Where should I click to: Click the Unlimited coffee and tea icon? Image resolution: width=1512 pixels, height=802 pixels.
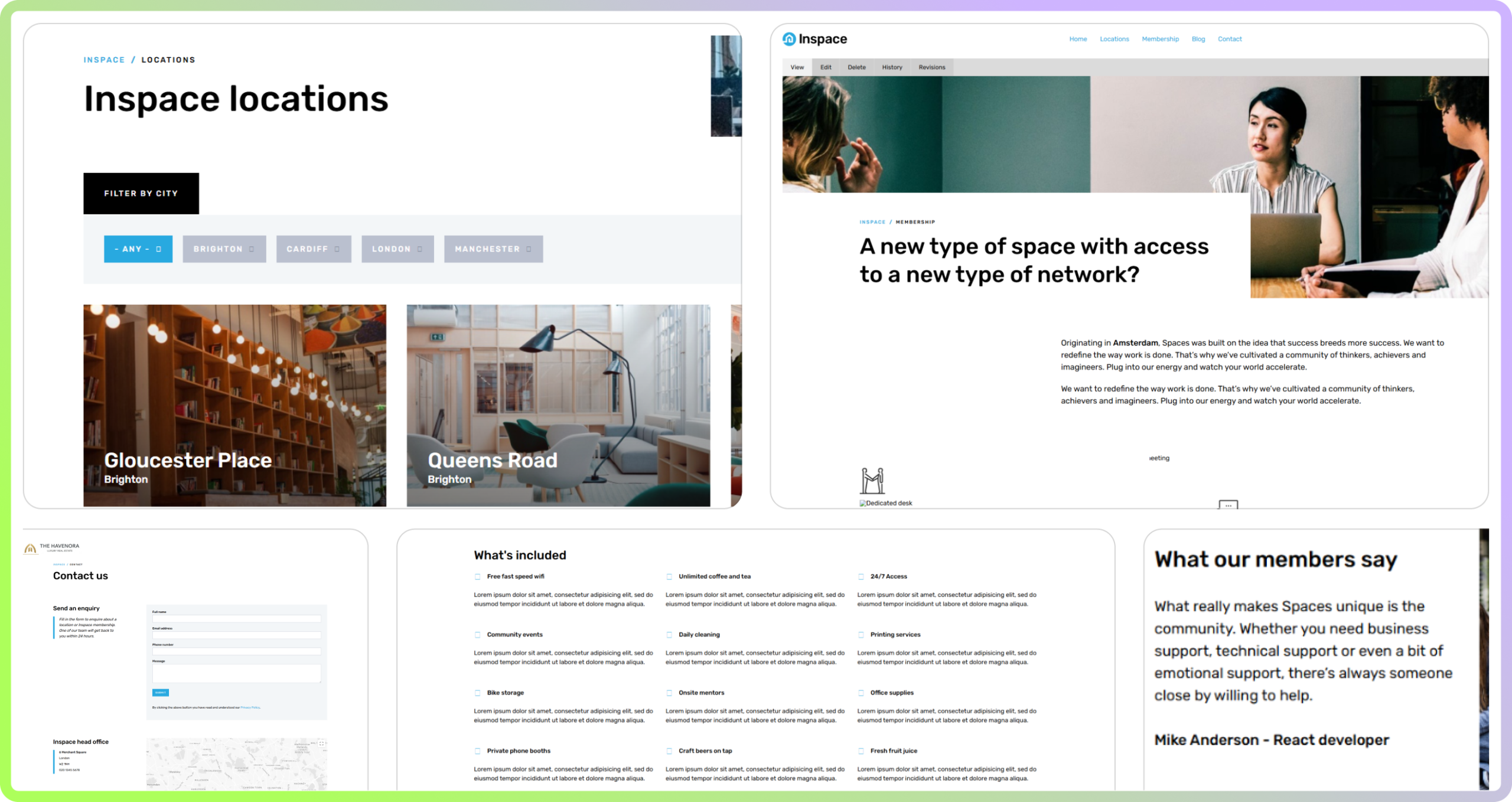click(x=669, y=576)
